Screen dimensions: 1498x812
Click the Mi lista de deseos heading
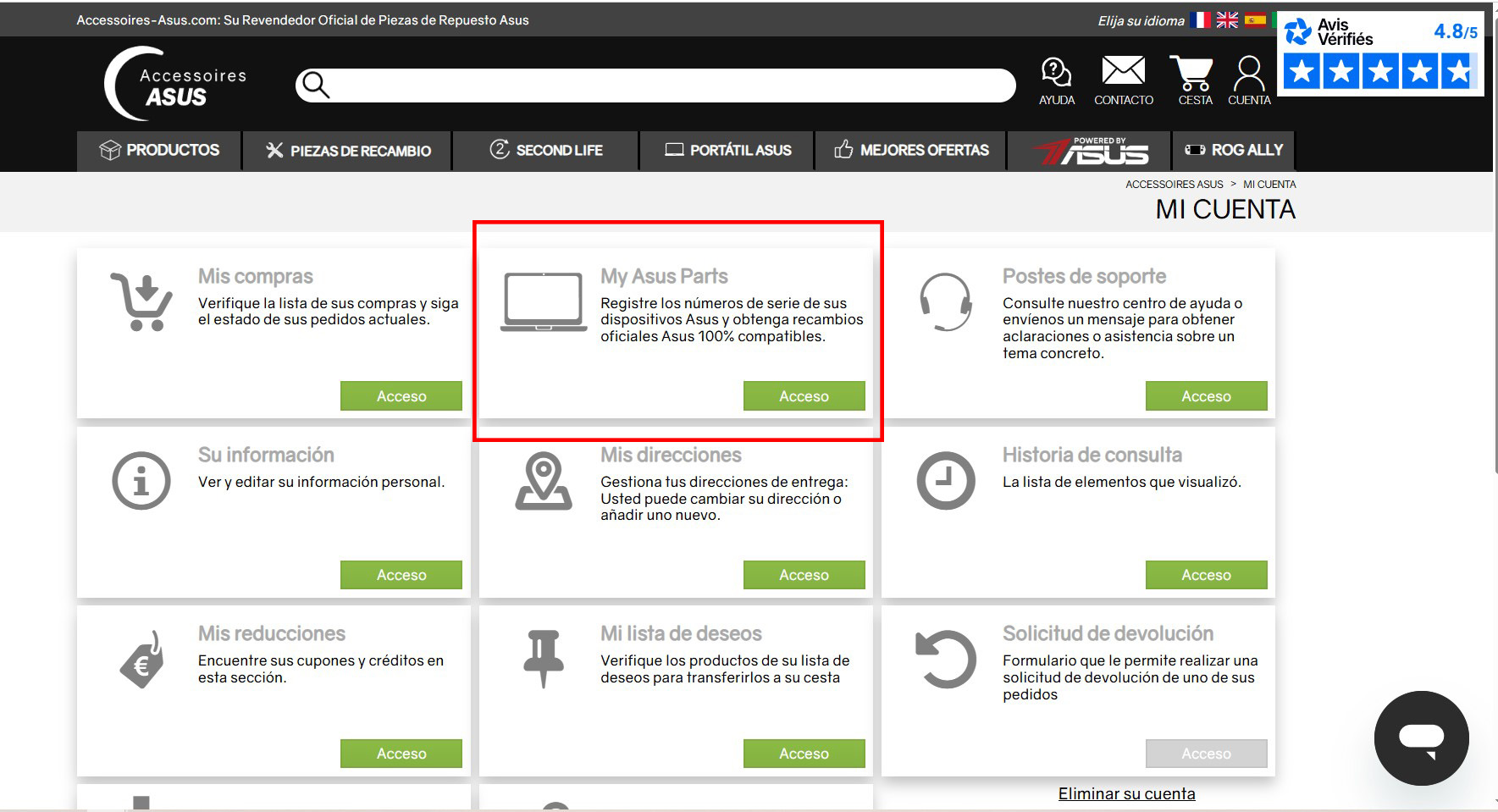coord(681,633)
